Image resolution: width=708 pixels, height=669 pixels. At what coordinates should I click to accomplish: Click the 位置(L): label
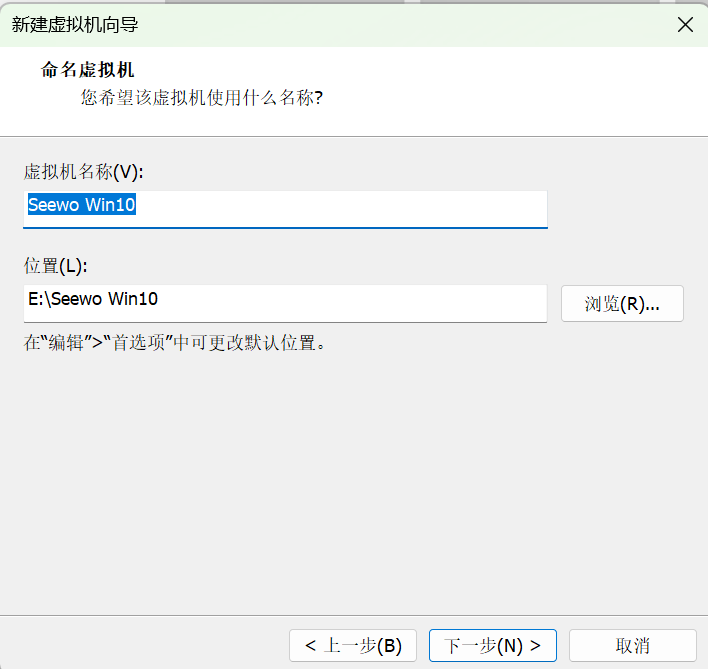(x=56, y=266)
